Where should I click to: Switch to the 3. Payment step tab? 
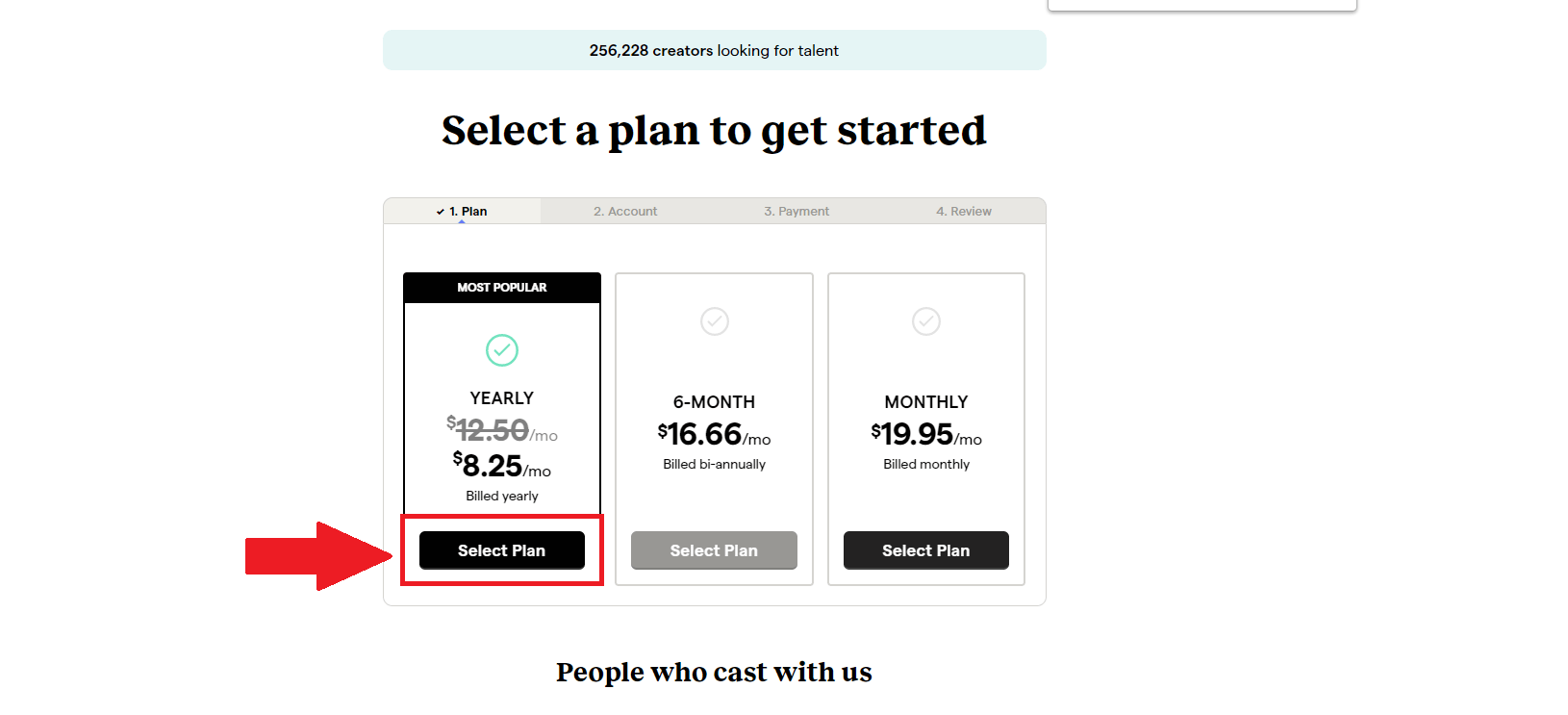[x=797, y=212]
